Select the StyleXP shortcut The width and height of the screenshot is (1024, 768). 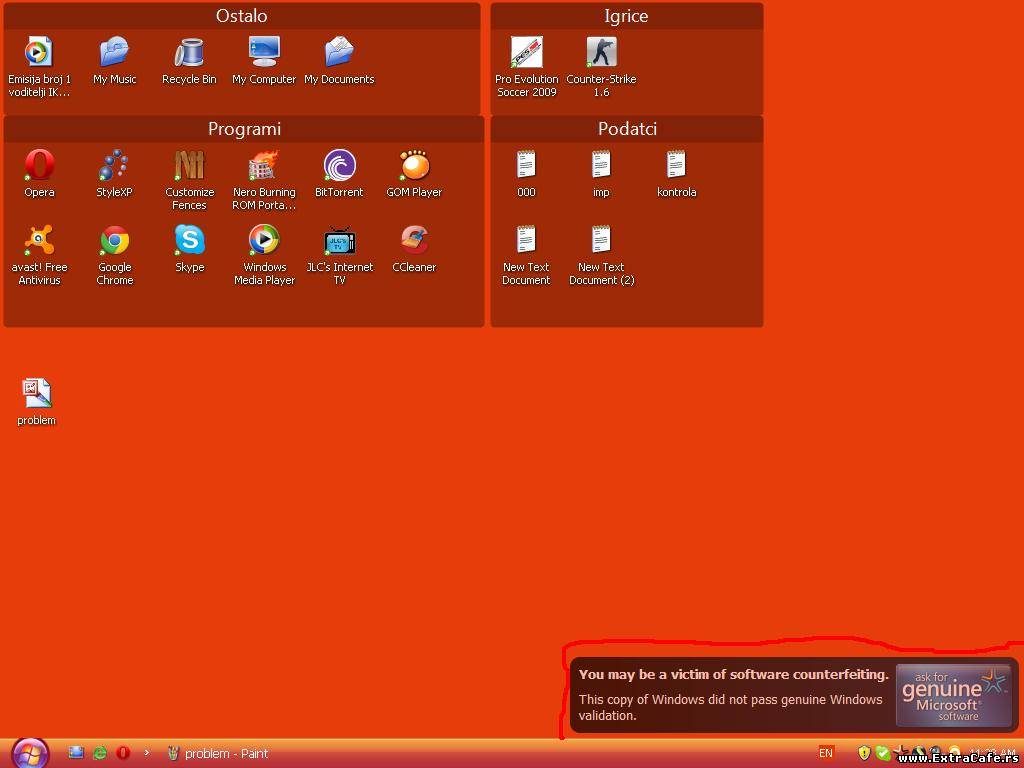point(114,173)
